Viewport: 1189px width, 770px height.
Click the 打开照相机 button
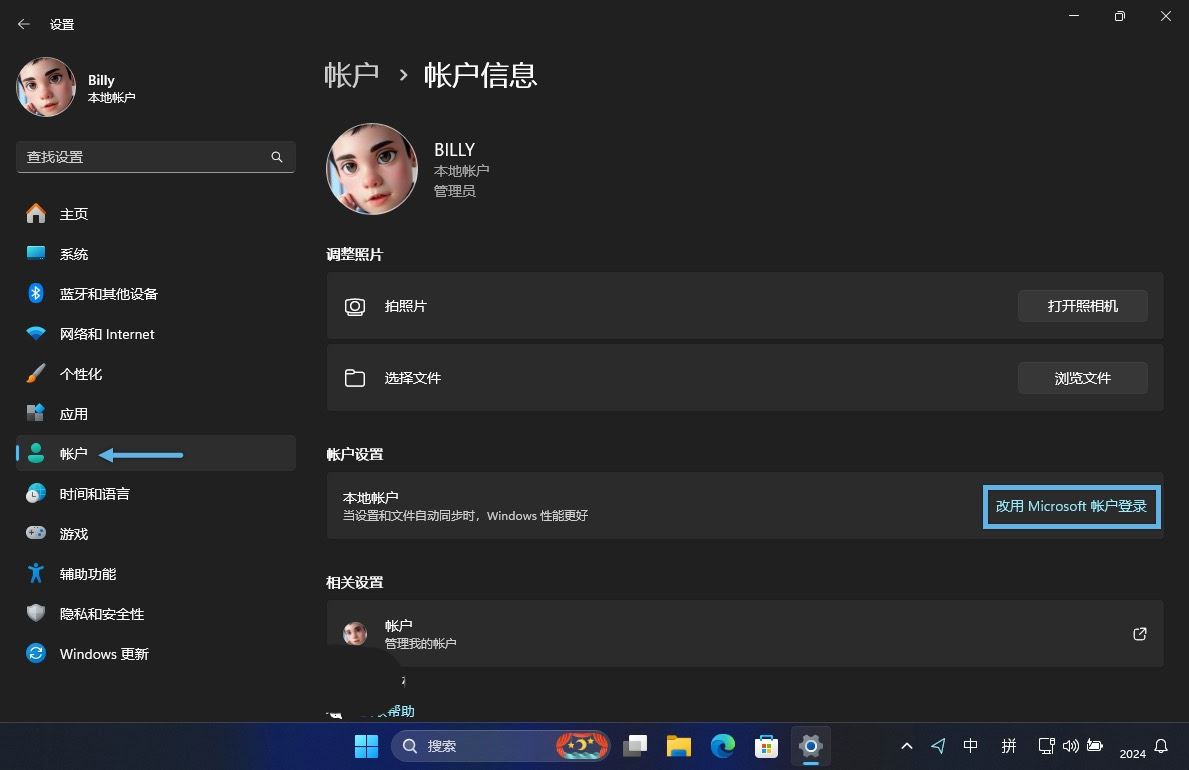(x=1082, y=306)
